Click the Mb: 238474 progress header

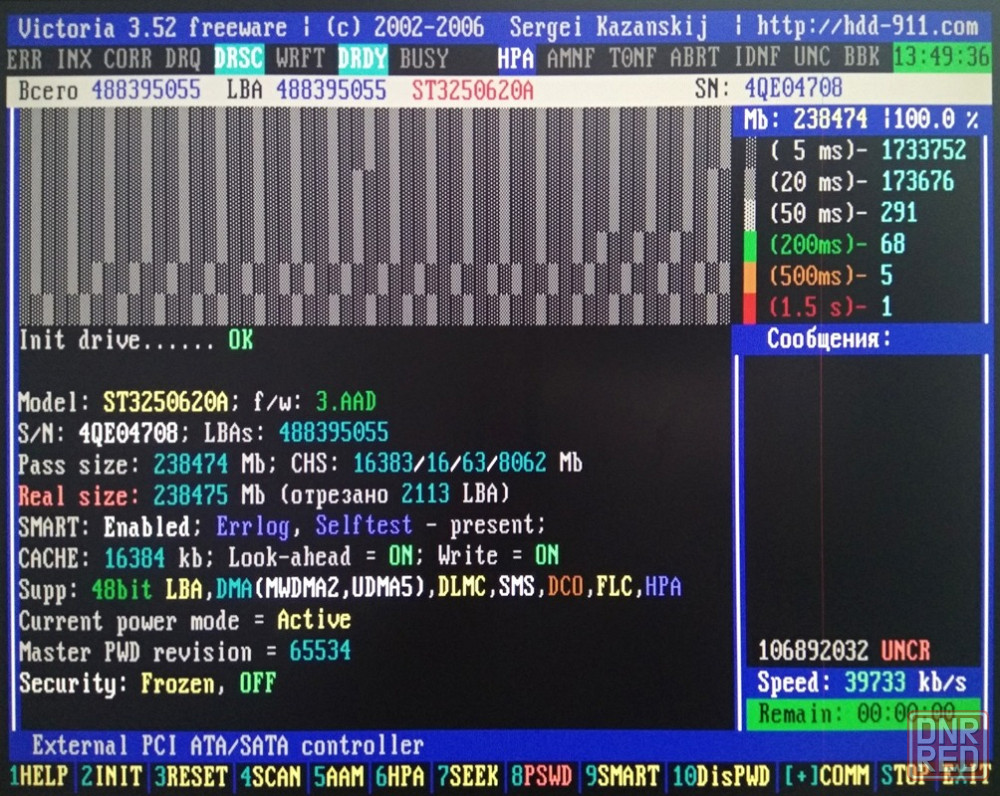(861, 119)
